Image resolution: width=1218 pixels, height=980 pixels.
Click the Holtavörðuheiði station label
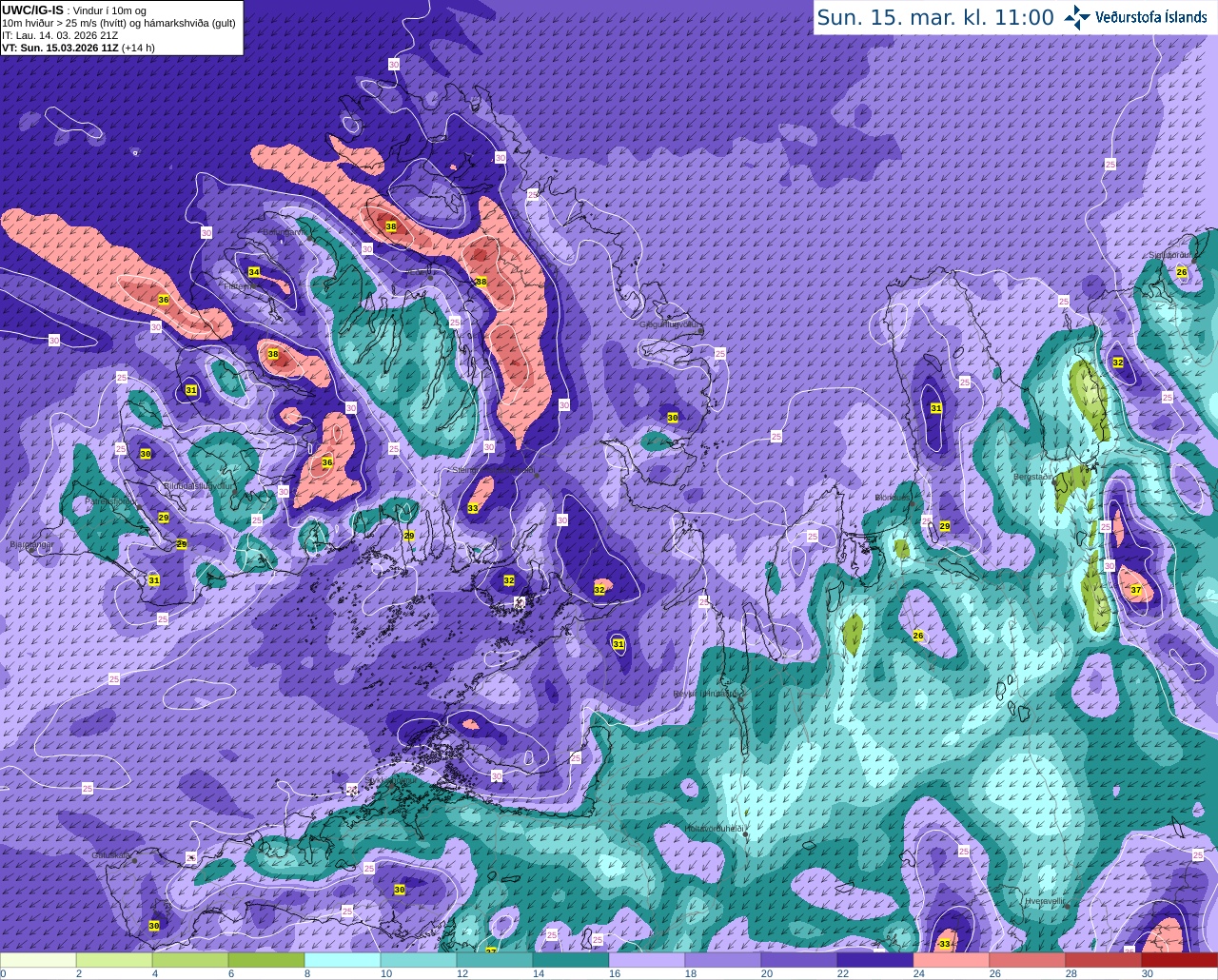714,828
